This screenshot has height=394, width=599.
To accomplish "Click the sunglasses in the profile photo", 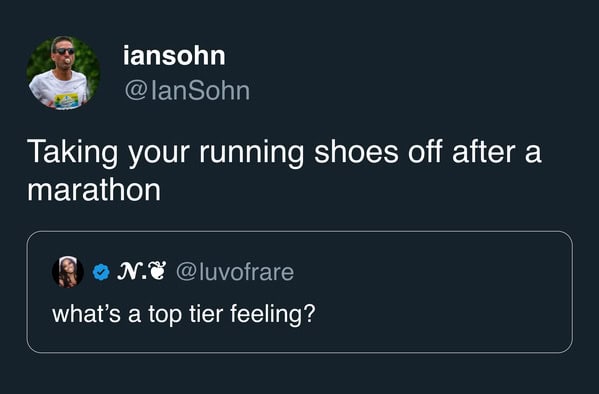I will coord(65,51).
